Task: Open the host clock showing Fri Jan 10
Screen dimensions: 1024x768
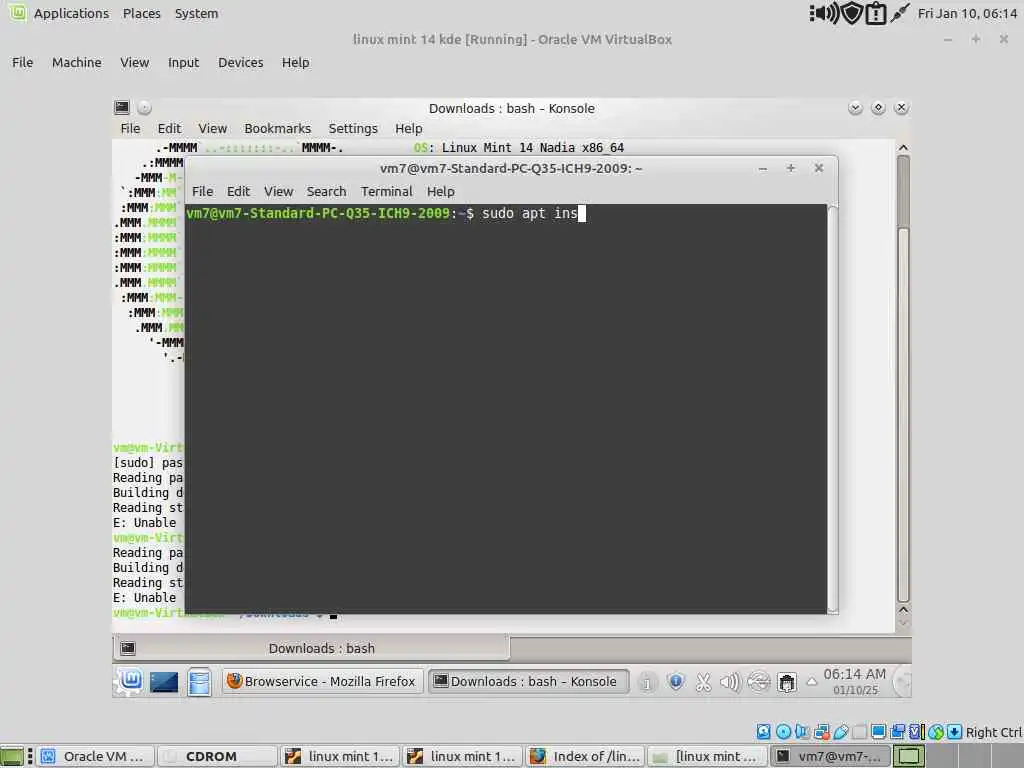Action: 967,13
